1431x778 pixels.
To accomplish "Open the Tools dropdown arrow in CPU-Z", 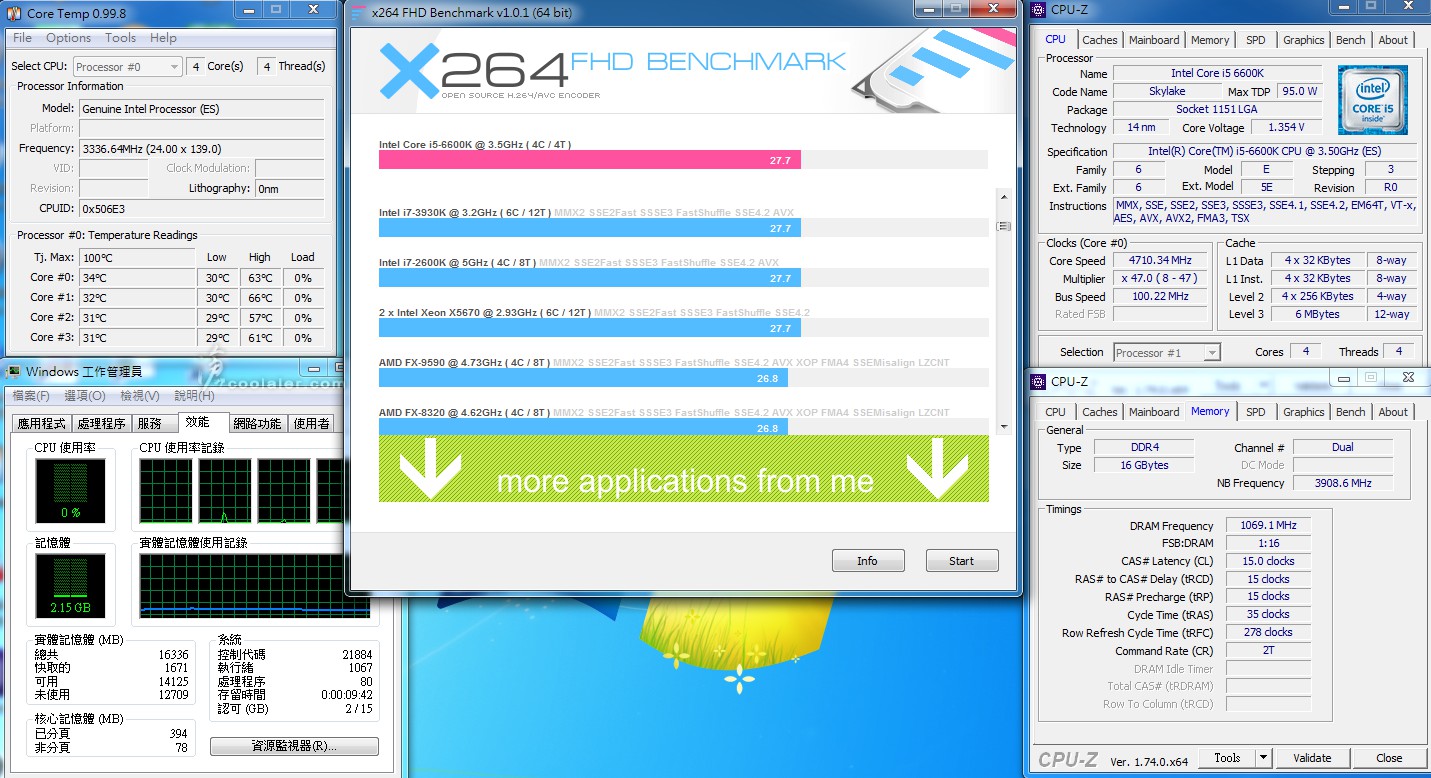I will [x=1264, y=758].
